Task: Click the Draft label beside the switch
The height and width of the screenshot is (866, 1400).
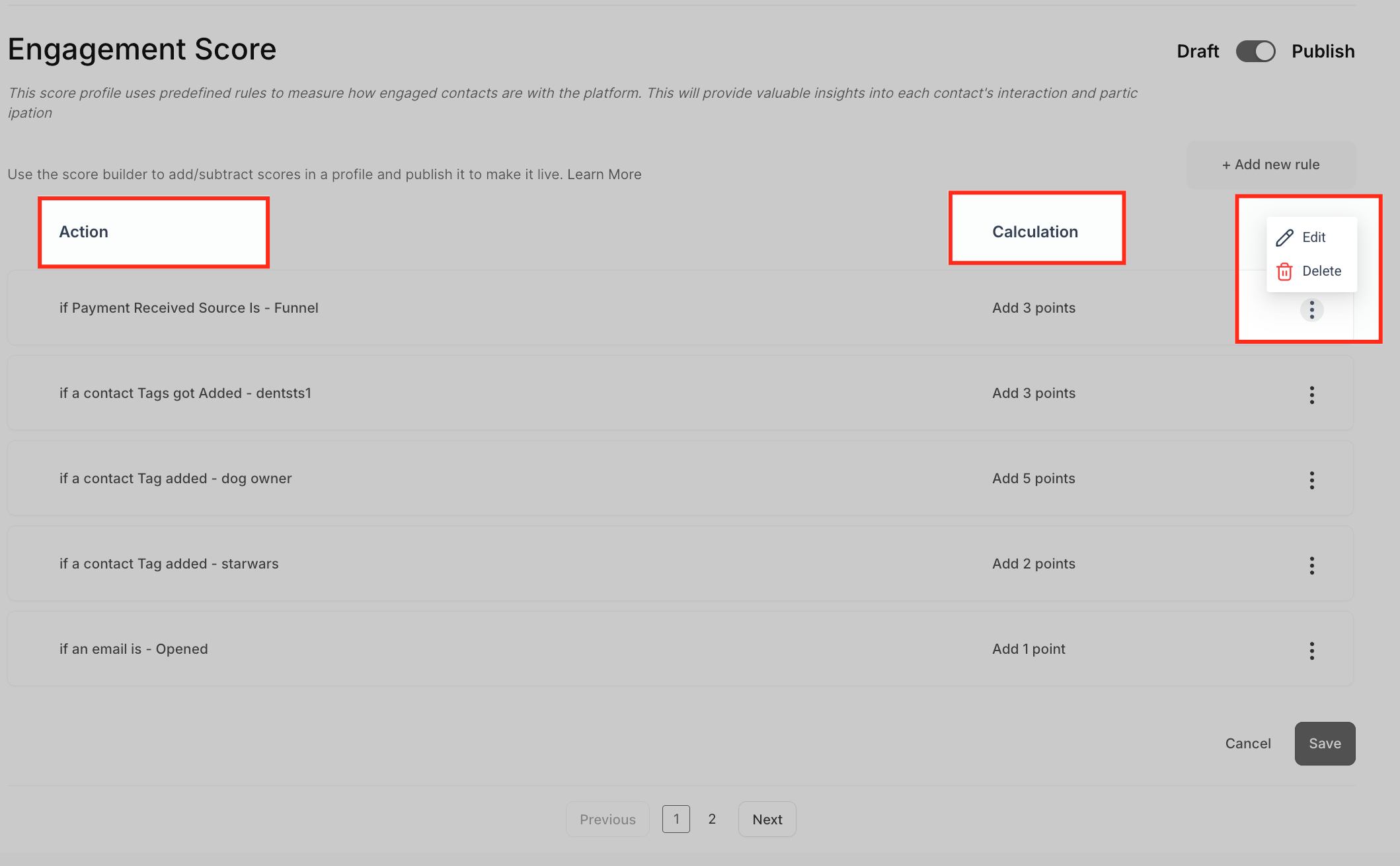Action: click(1197, 52)
